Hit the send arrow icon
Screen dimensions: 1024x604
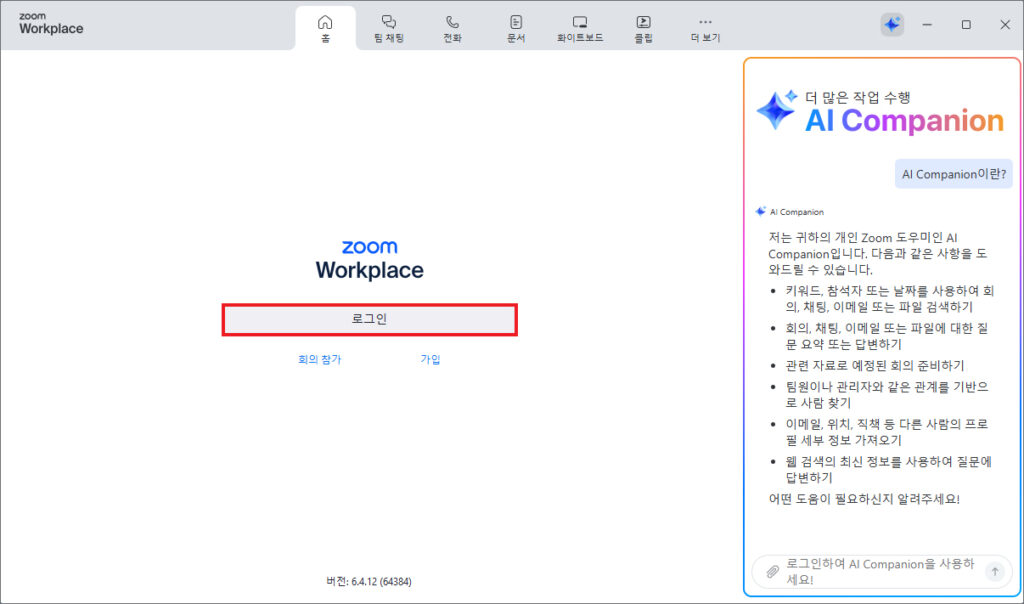point(995,571)
